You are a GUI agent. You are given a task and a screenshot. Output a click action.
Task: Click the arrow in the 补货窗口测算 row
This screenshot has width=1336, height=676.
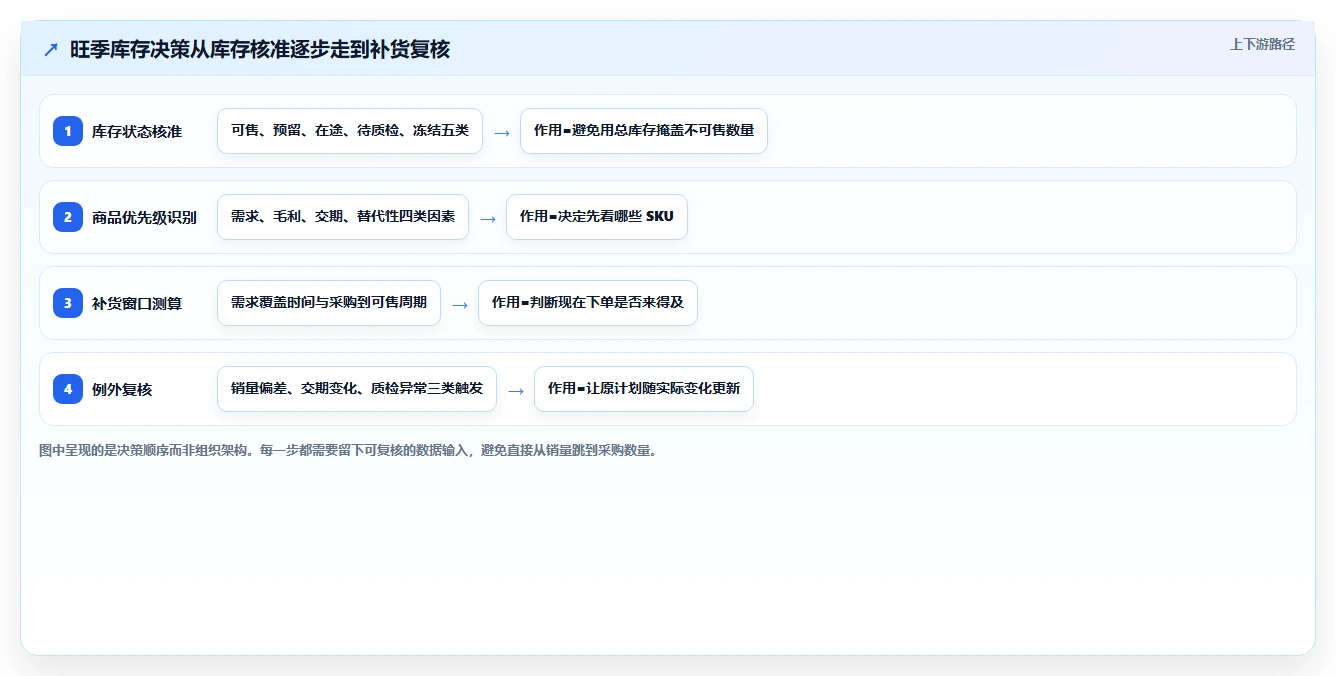click(460, 304)
